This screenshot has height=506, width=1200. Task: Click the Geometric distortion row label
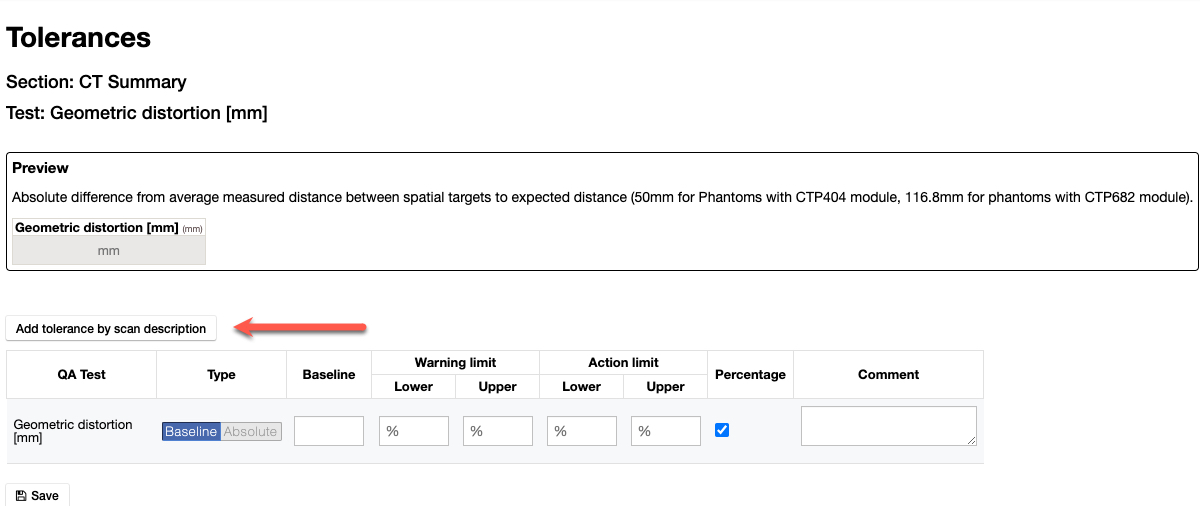[73, 431]
